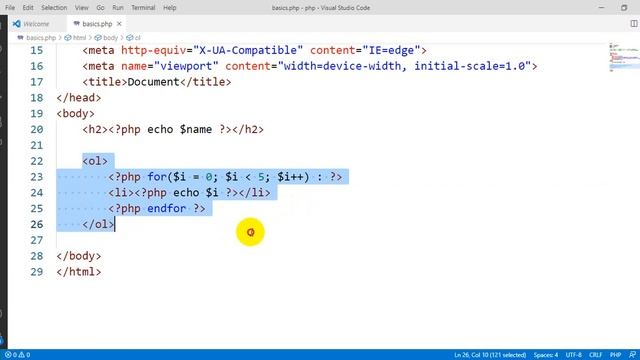Open the Help menu
This screenshot has height=360, width=640.
pos(169,7)
